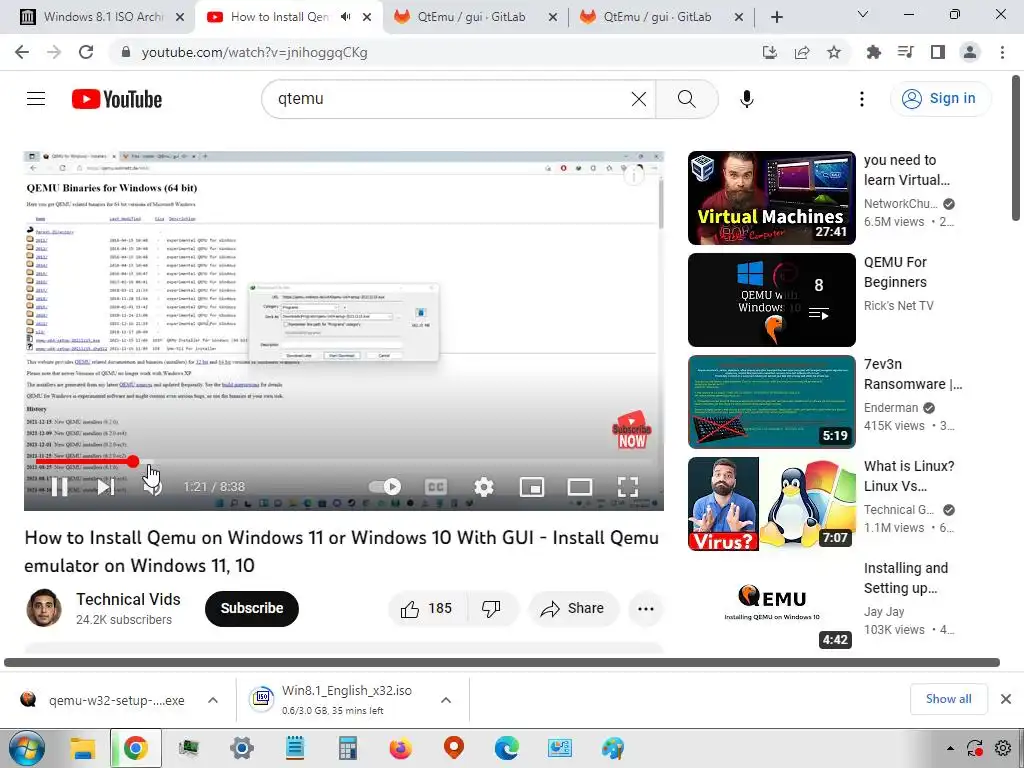Open Calculator from the taskbar
Viewport: 1024px width, 768px height.
347,748
